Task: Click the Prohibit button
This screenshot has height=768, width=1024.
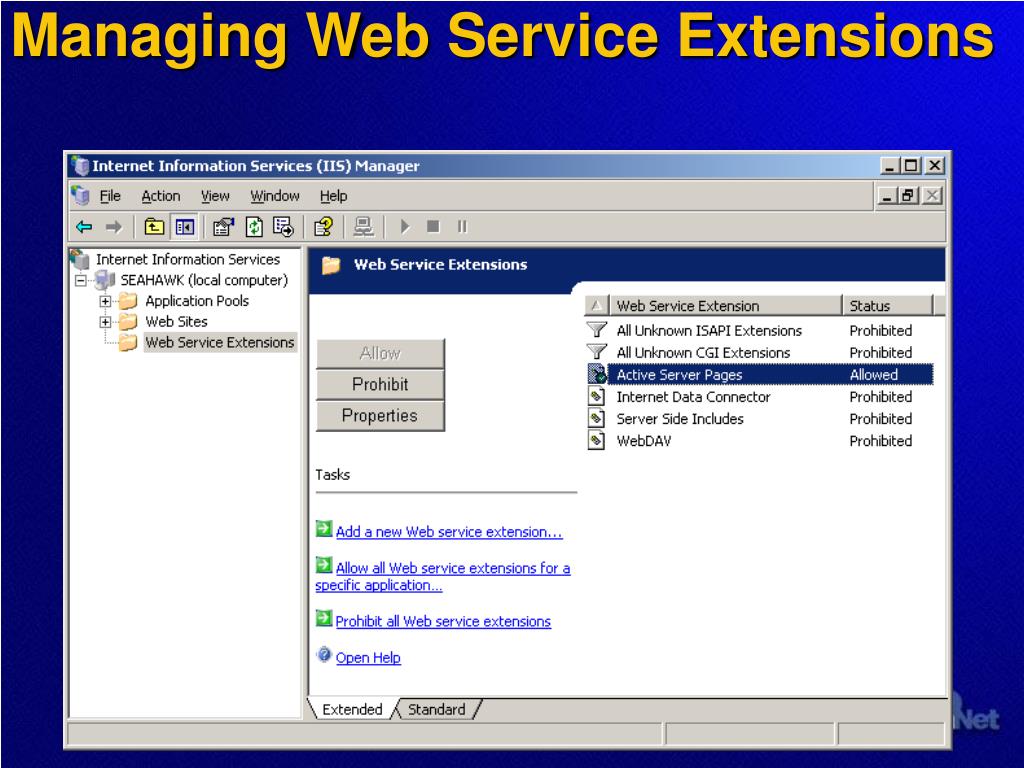Action: point(380,384)
